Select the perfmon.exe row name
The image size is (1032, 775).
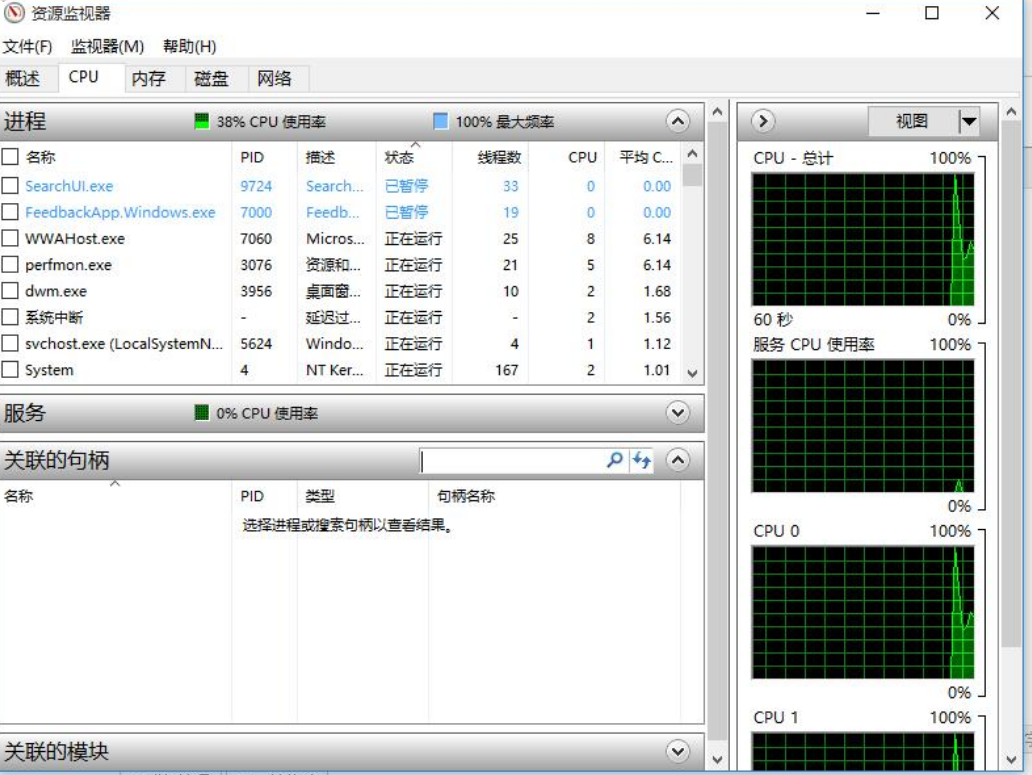tap(68, 265)
